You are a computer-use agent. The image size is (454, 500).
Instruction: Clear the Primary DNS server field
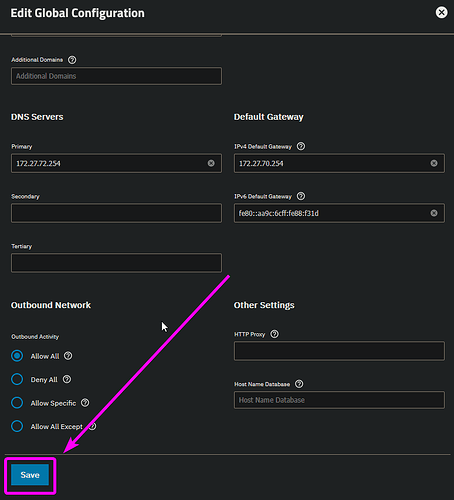[211, 163]
